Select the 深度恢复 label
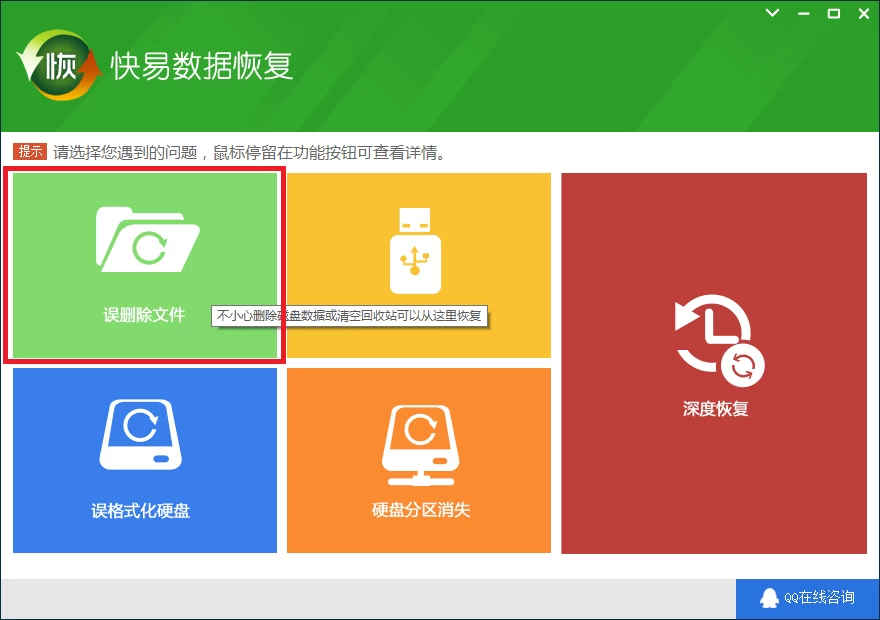Screen dimensions: 880x620 tap(714, 408)
